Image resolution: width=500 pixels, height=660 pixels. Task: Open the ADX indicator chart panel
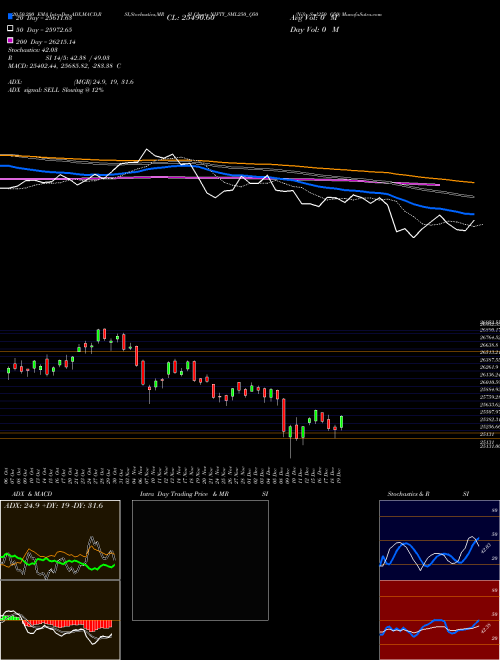point(60,540)
